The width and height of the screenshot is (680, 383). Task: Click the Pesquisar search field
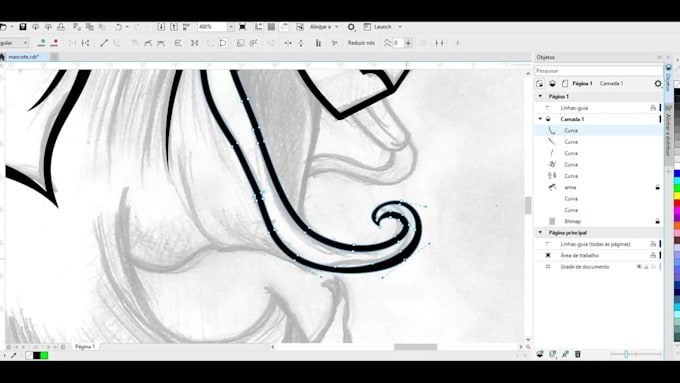point(598,70)
